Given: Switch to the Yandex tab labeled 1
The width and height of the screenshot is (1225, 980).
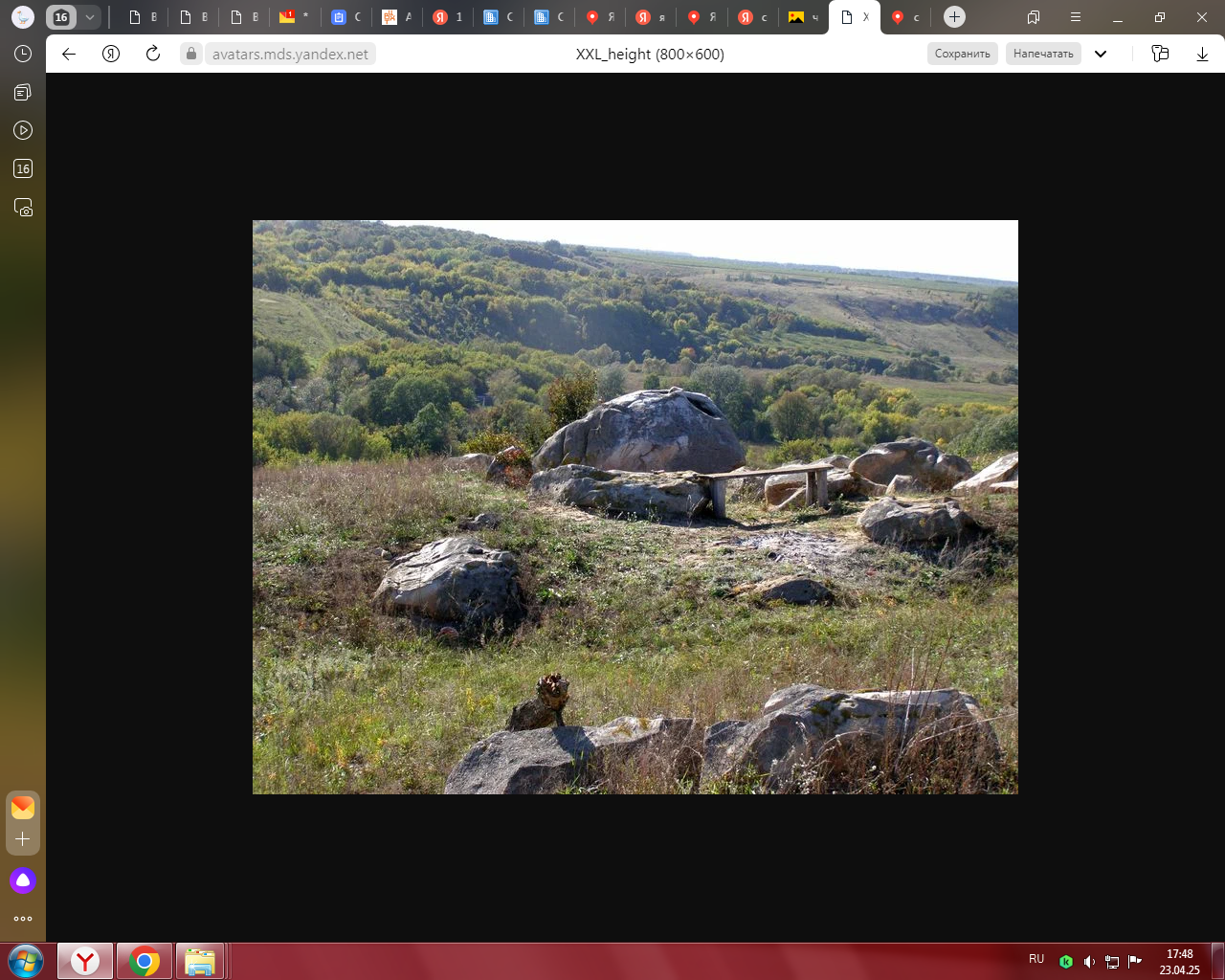Looking at the screenshot, I should coord(448,17).
